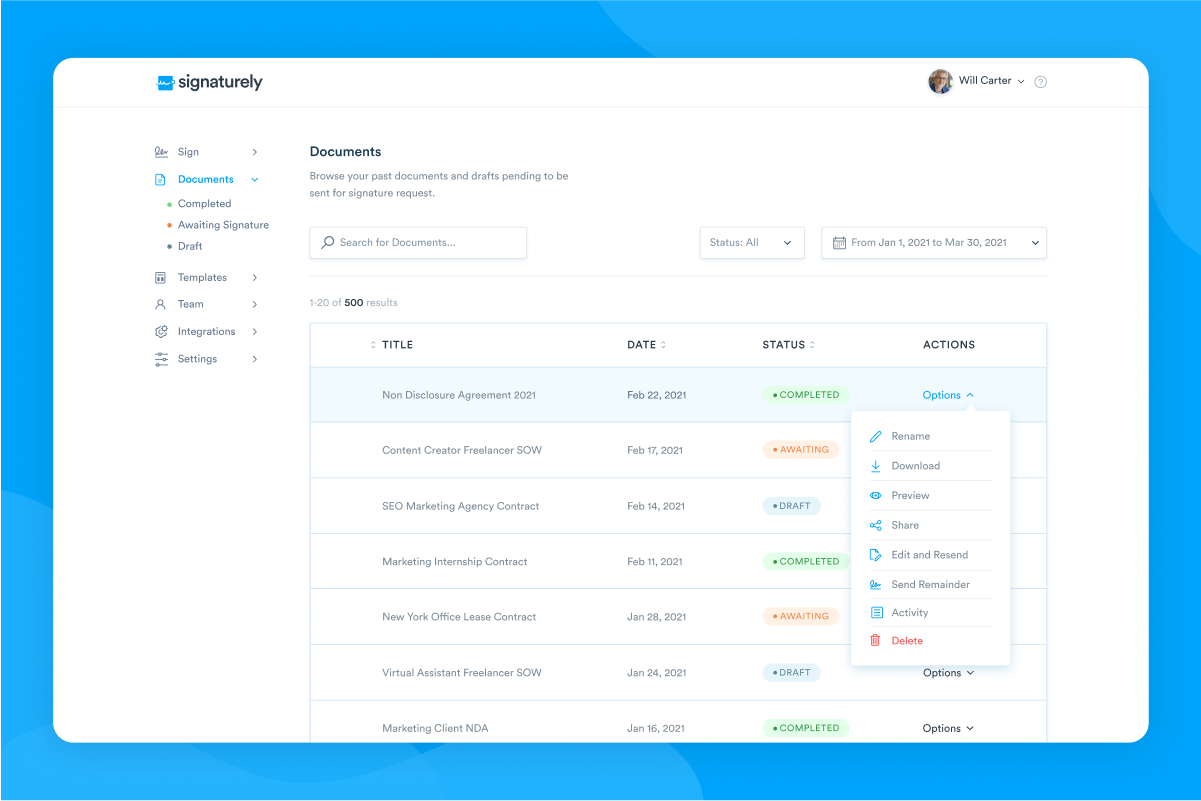
Task: Choose Send Remainder in the options menu
Action: coord(930,585)
